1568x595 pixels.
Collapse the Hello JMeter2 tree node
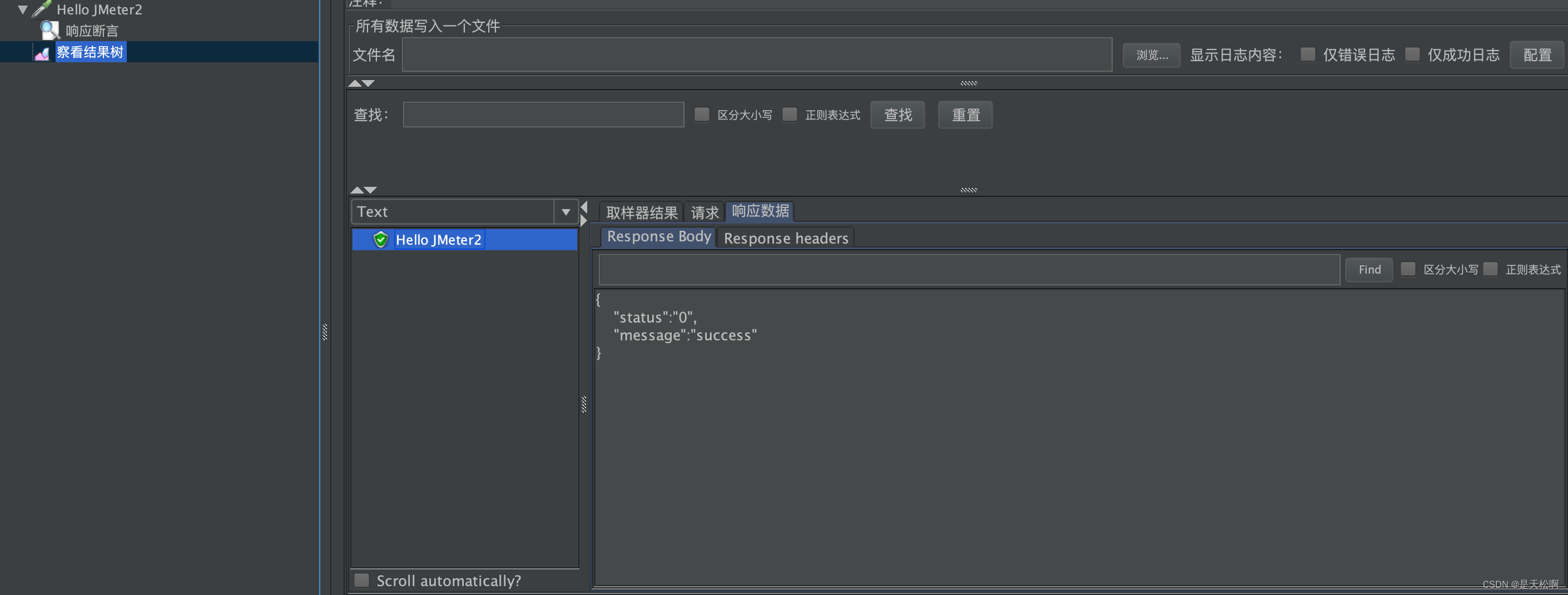point(23,10)
